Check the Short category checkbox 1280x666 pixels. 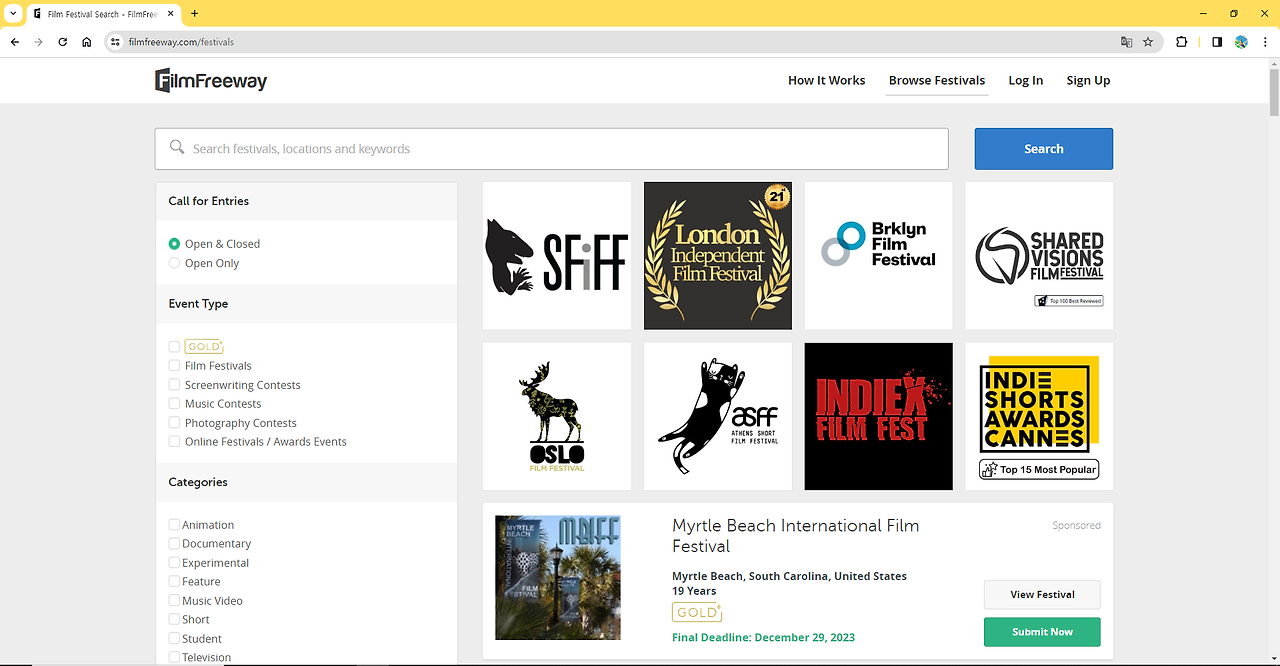point(175,620)
